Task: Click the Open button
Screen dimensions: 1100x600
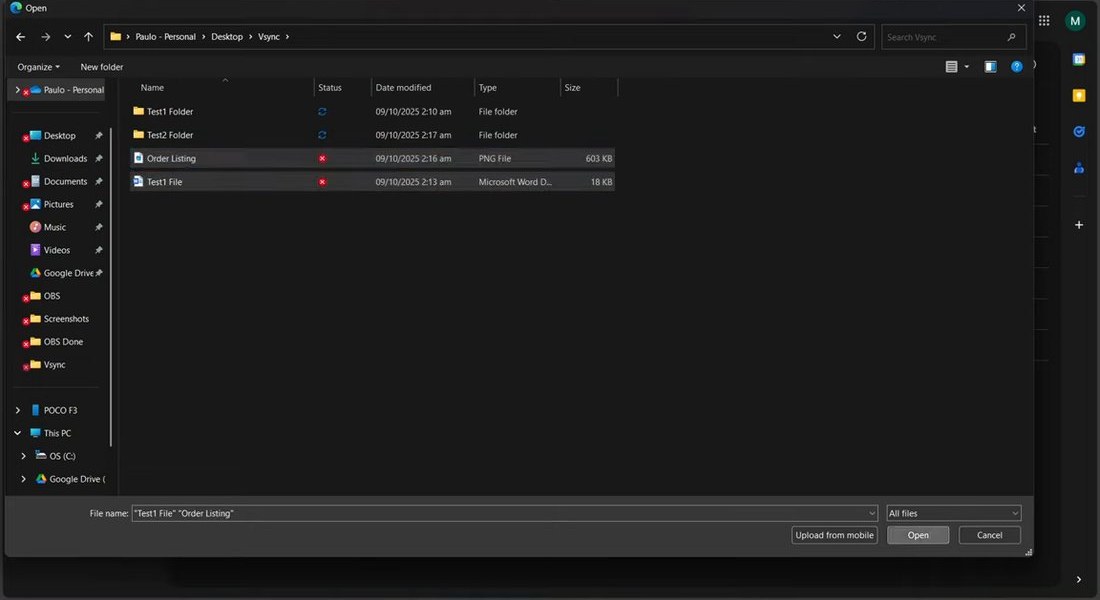Action: (x=918, y=535)
